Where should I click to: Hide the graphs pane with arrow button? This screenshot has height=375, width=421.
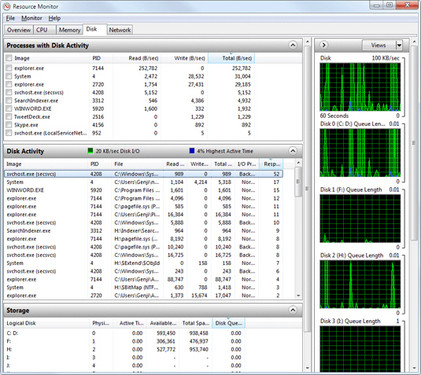324,45
